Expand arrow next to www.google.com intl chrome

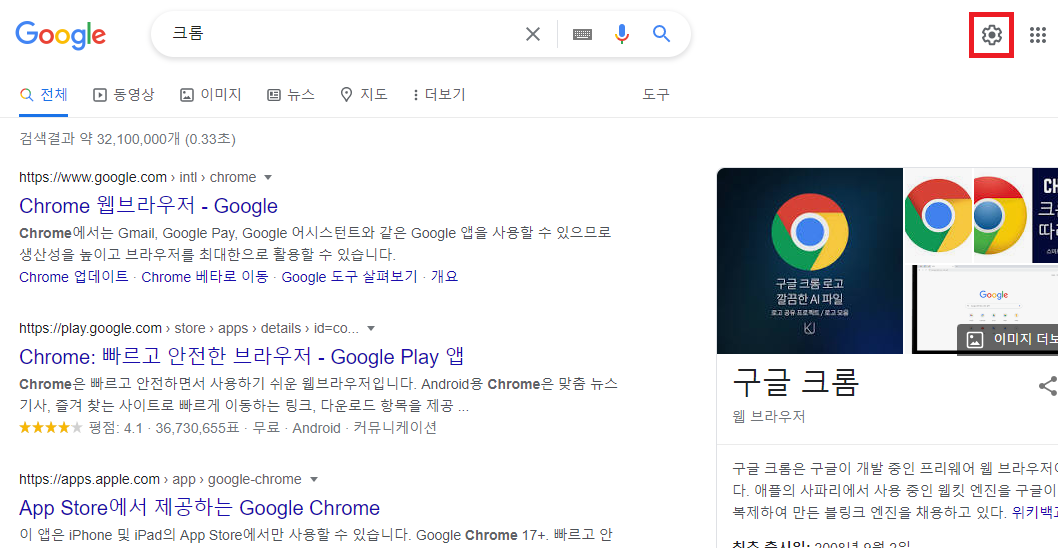pyautogui.click(x=267, y=177)
